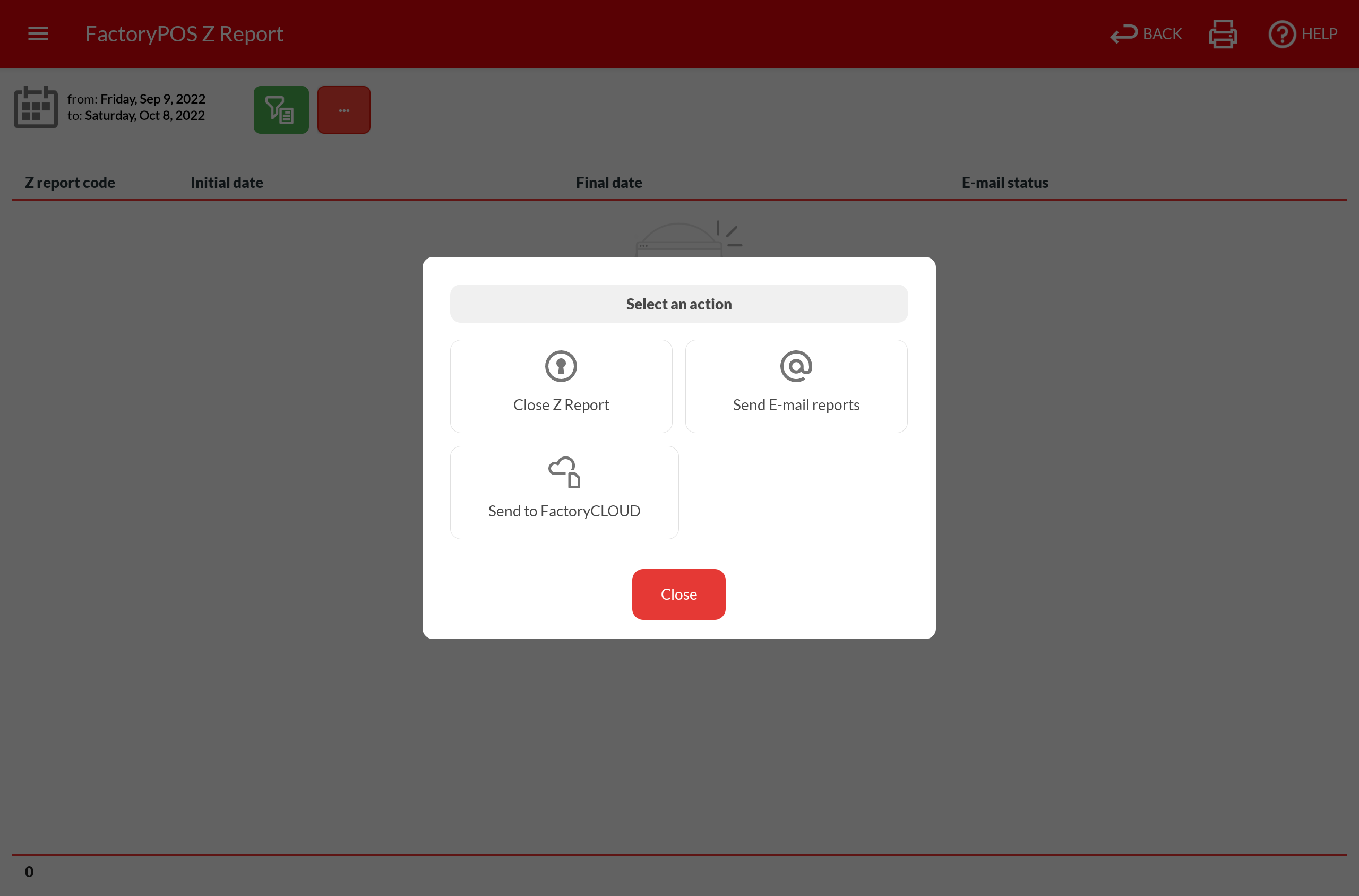Click the @ e-mail icon

coord(796,366)
